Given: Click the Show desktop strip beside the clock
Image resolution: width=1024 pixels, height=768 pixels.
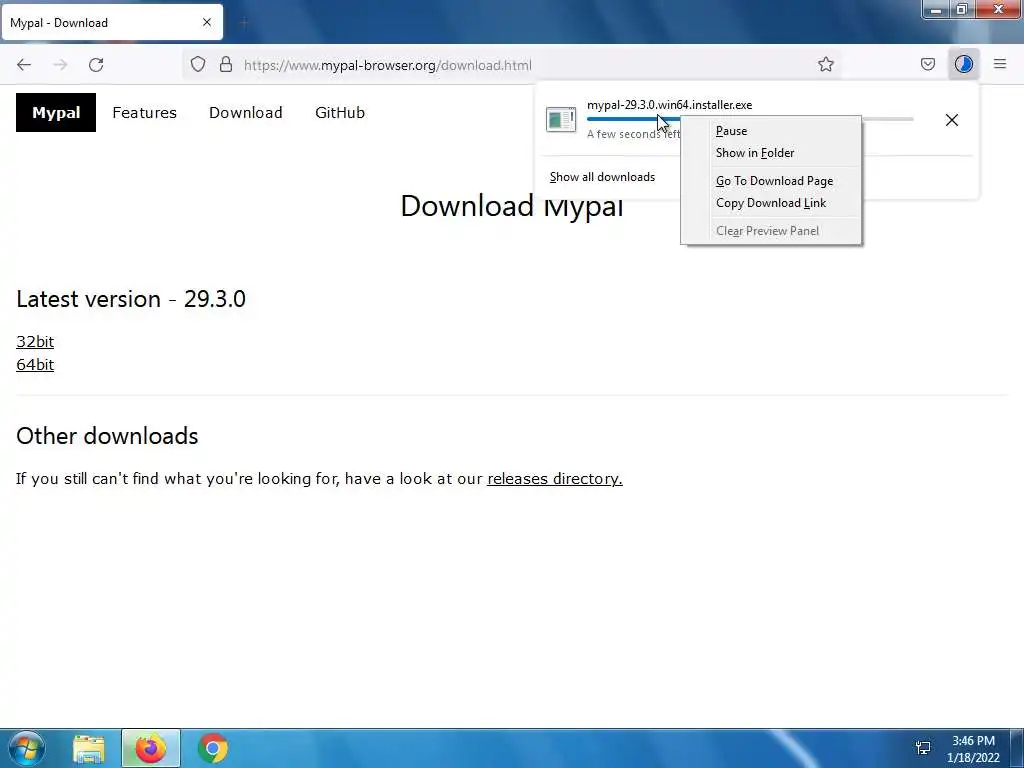Looking at the screenshot, I should [1017, 748].
